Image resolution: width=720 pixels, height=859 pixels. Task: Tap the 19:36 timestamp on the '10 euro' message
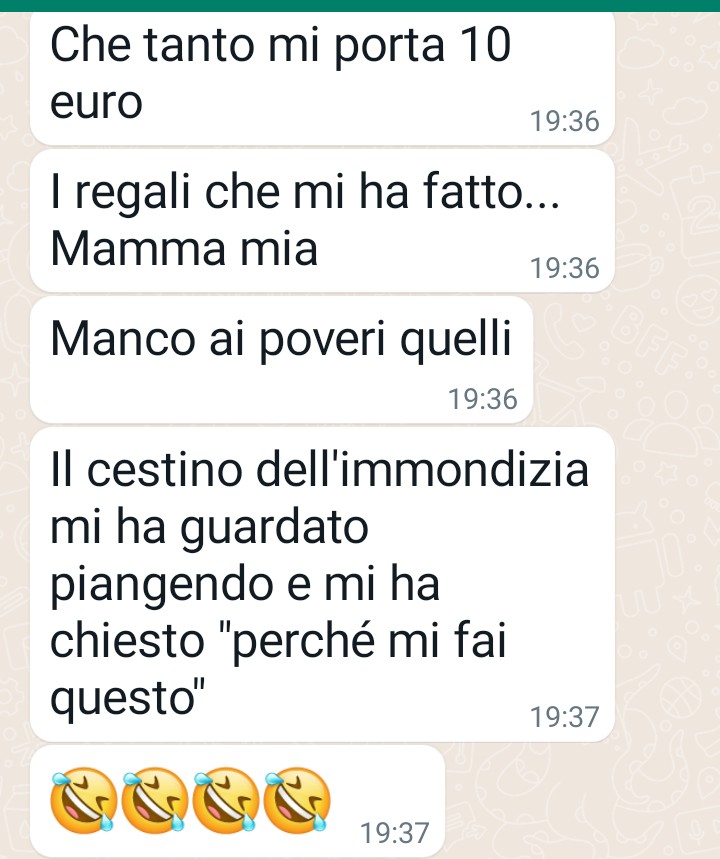click(x=564, y=121)
